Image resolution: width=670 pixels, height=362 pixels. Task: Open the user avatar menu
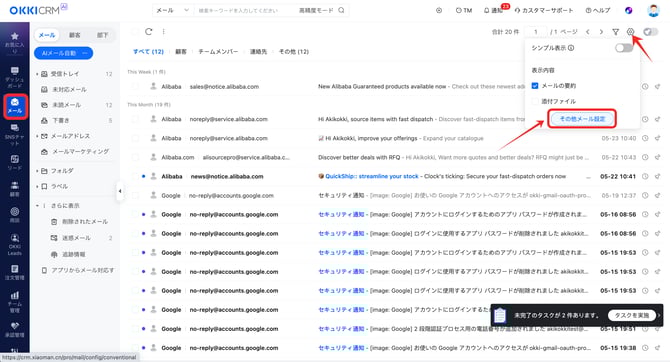(653, 10)
